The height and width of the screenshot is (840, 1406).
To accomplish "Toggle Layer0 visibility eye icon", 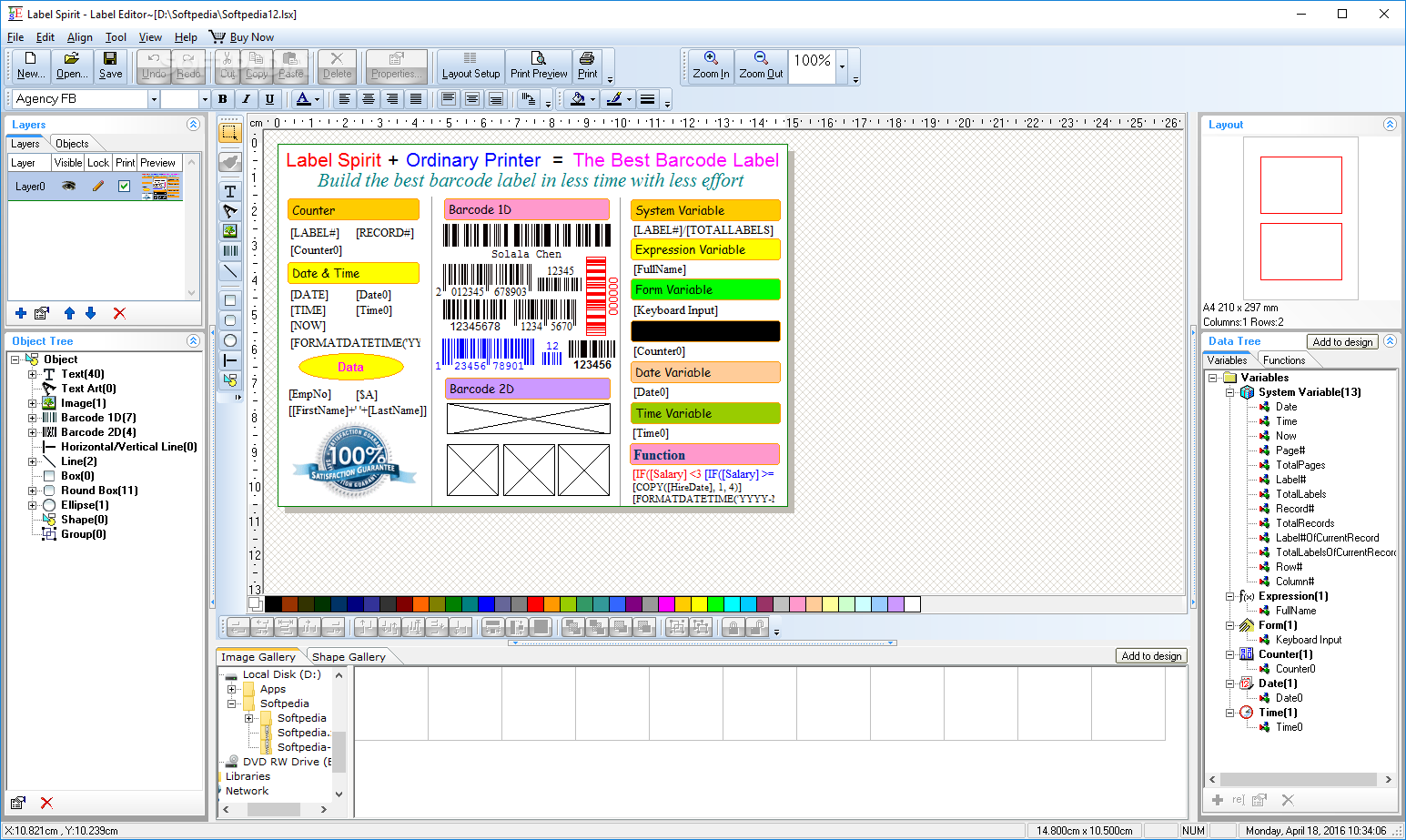I will 68,186.
